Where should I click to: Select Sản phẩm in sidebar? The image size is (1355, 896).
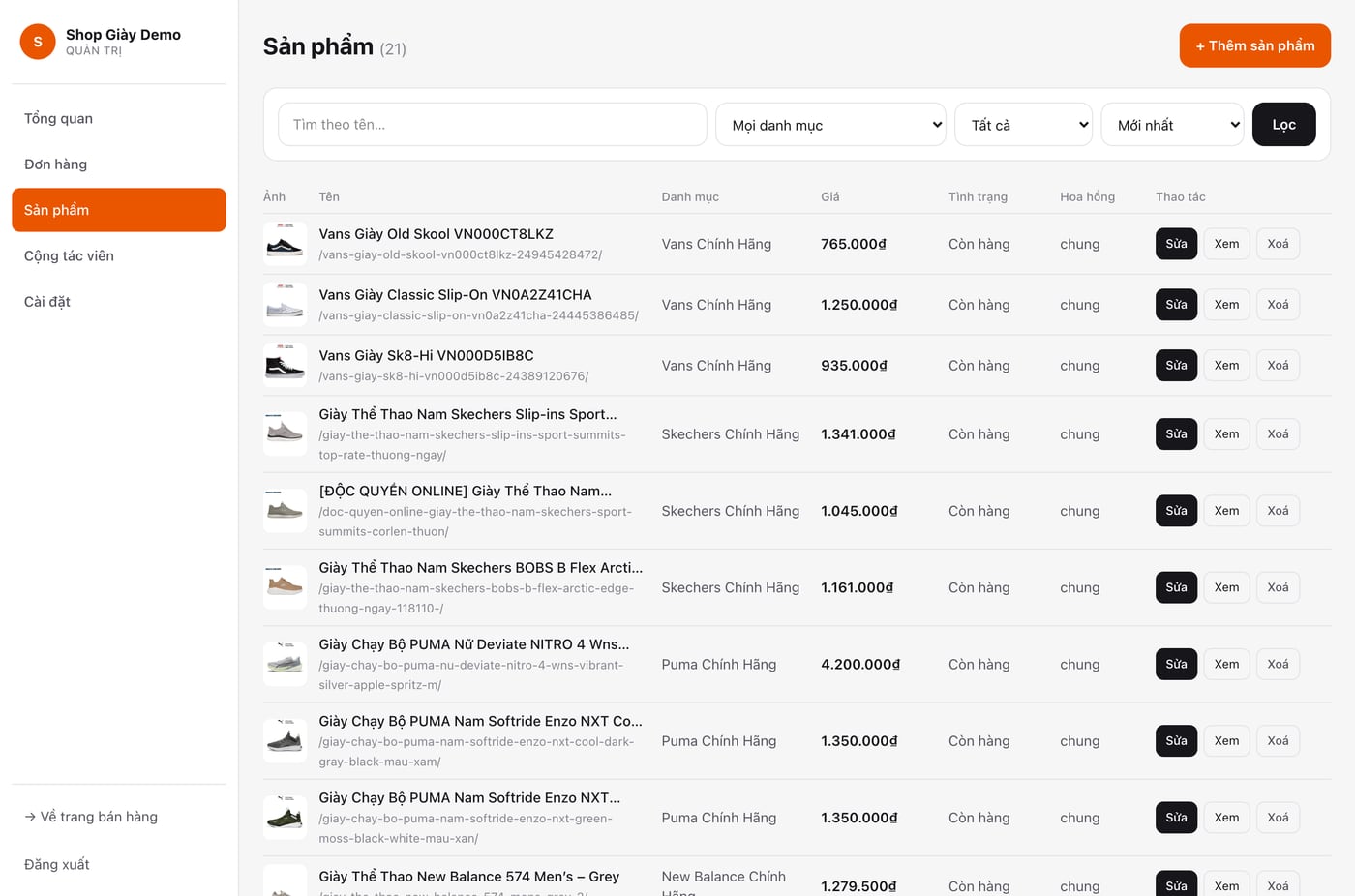click(x=119, y=210)
